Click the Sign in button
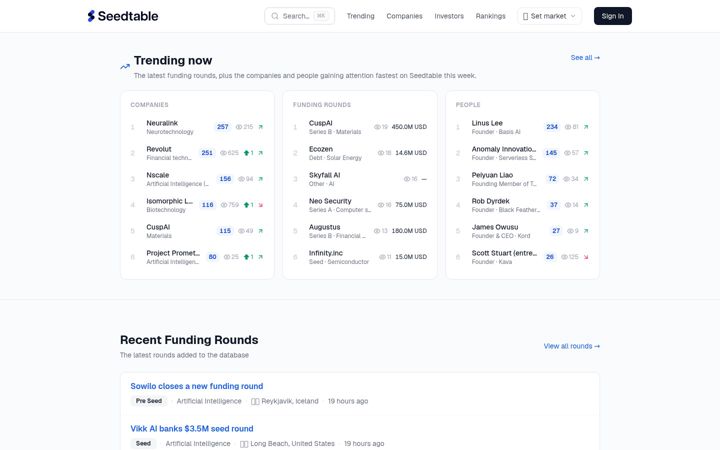720x450 pixels. (x=613, y=16)
